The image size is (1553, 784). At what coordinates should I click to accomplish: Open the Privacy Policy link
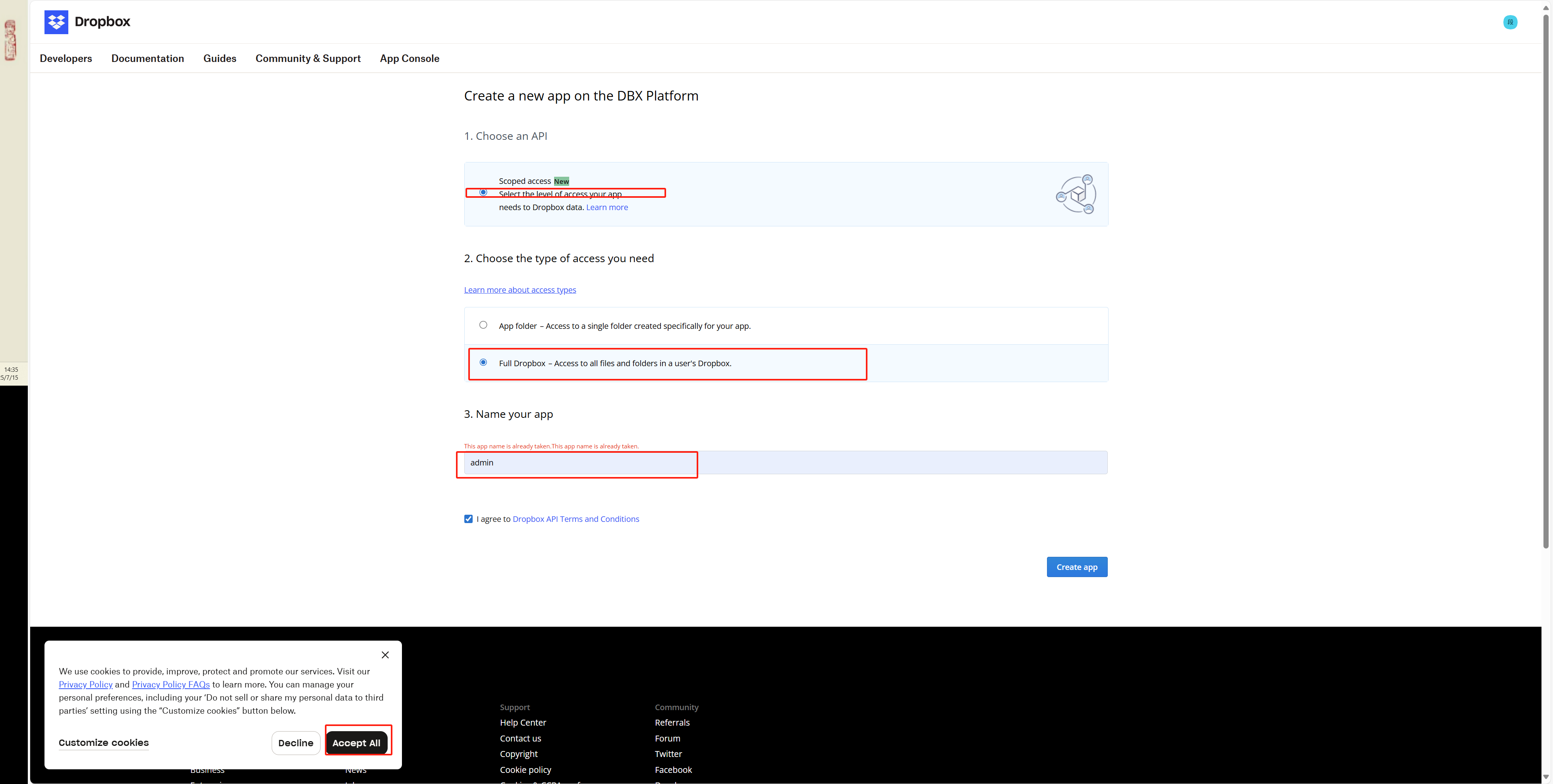click(86, 685)
